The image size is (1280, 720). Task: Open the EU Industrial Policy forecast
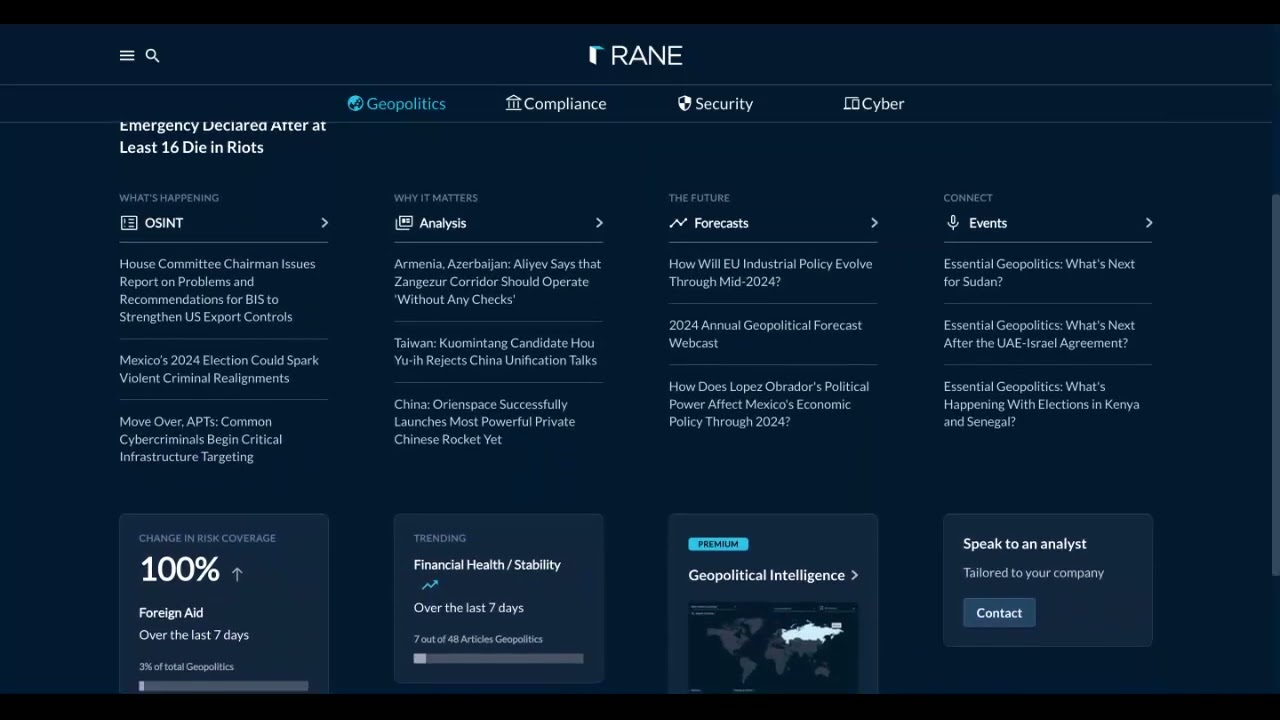tap(771, 272)
